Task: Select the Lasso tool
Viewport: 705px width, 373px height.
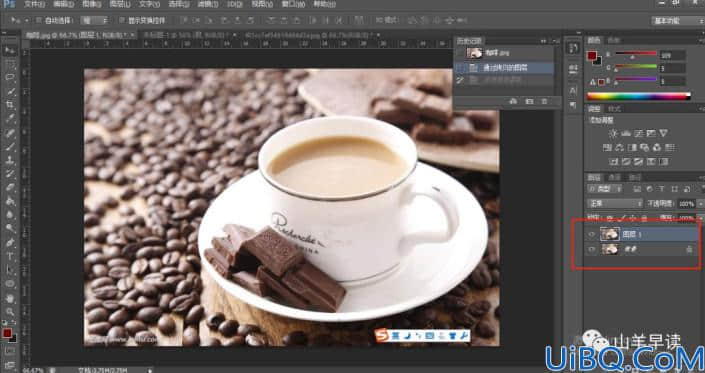Action: click(9, 77)
